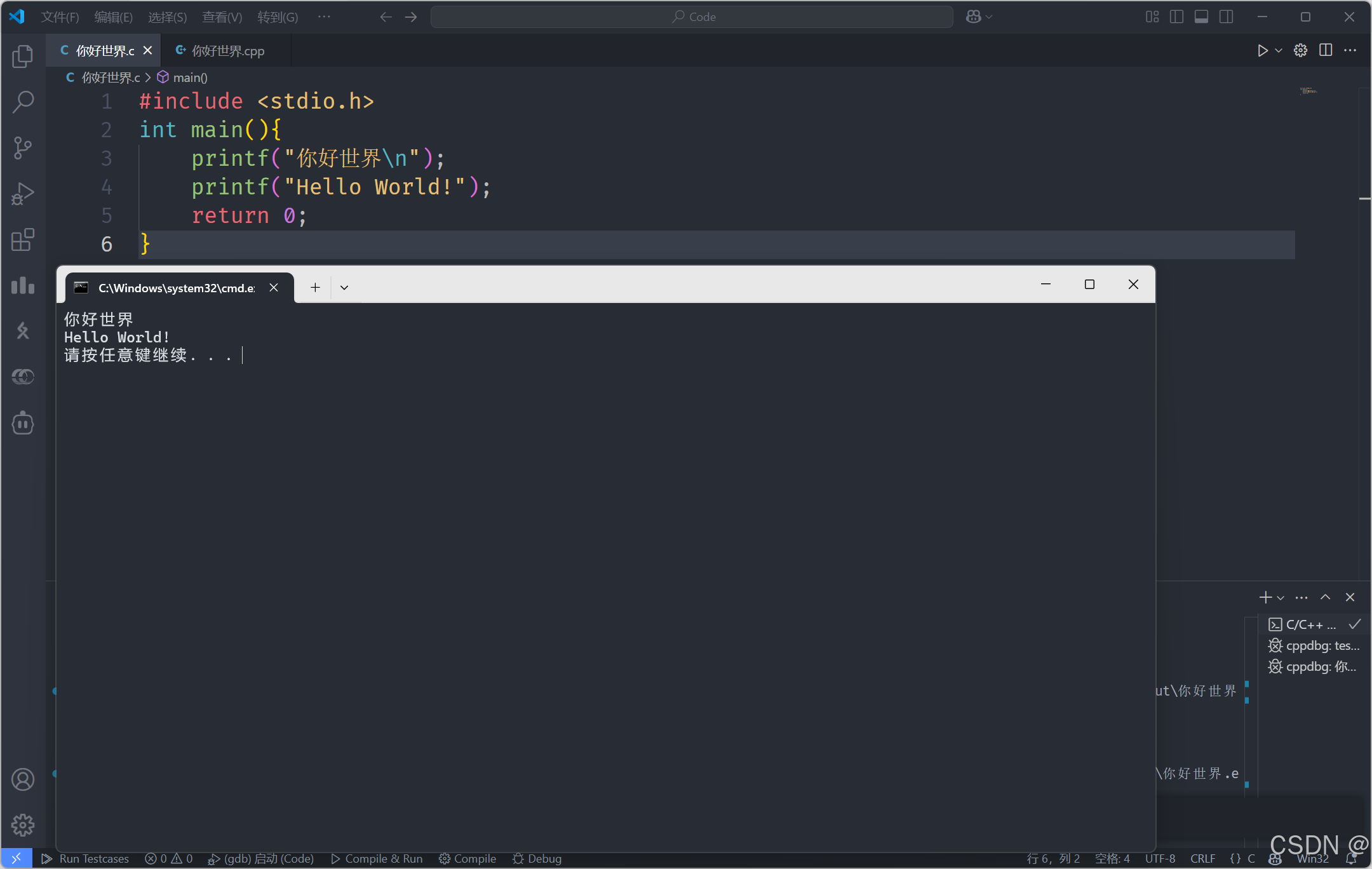The width and height of the screenshot is (1372, 869).
Task: Toggle the primary side bar layout
Action: (1176, 17)
